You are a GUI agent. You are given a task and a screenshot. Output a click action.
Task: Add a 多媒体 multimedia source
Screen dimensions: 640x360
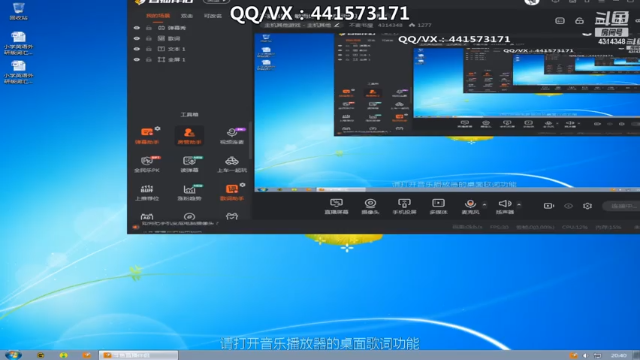point(438,206)
